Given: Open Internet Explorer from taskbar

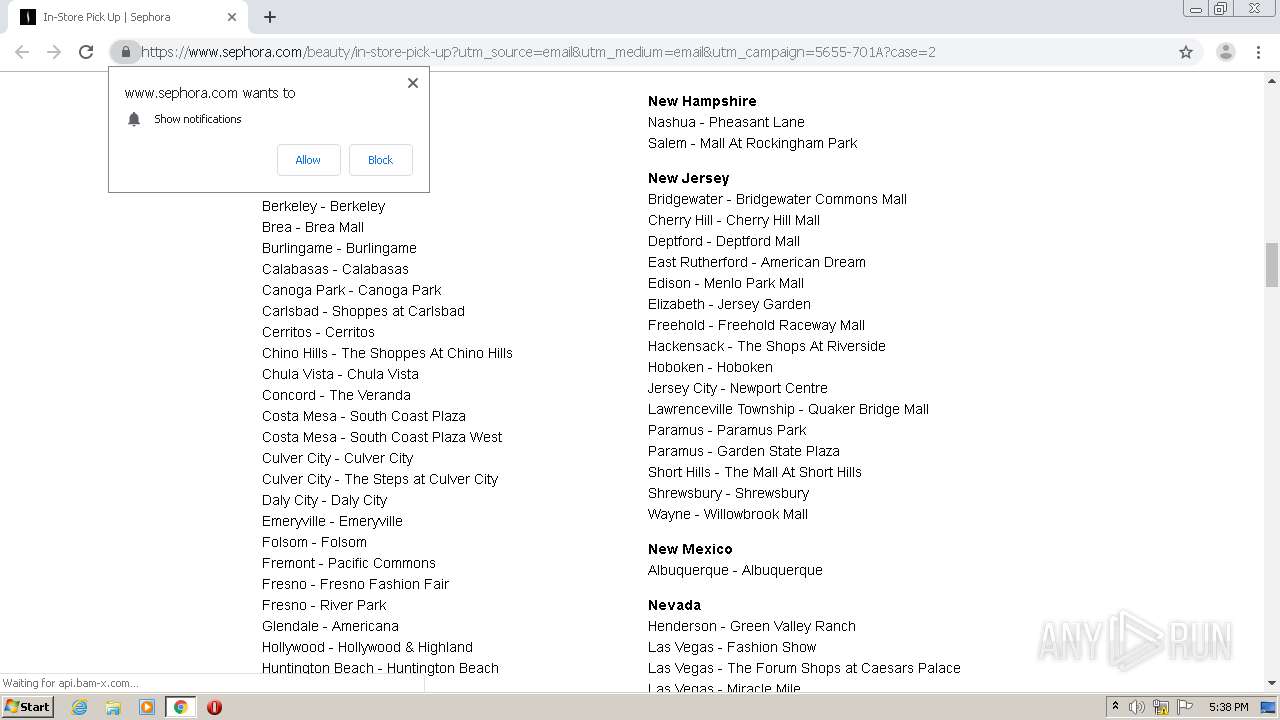Looking at the screenshot, I should [x=79, y=707].
